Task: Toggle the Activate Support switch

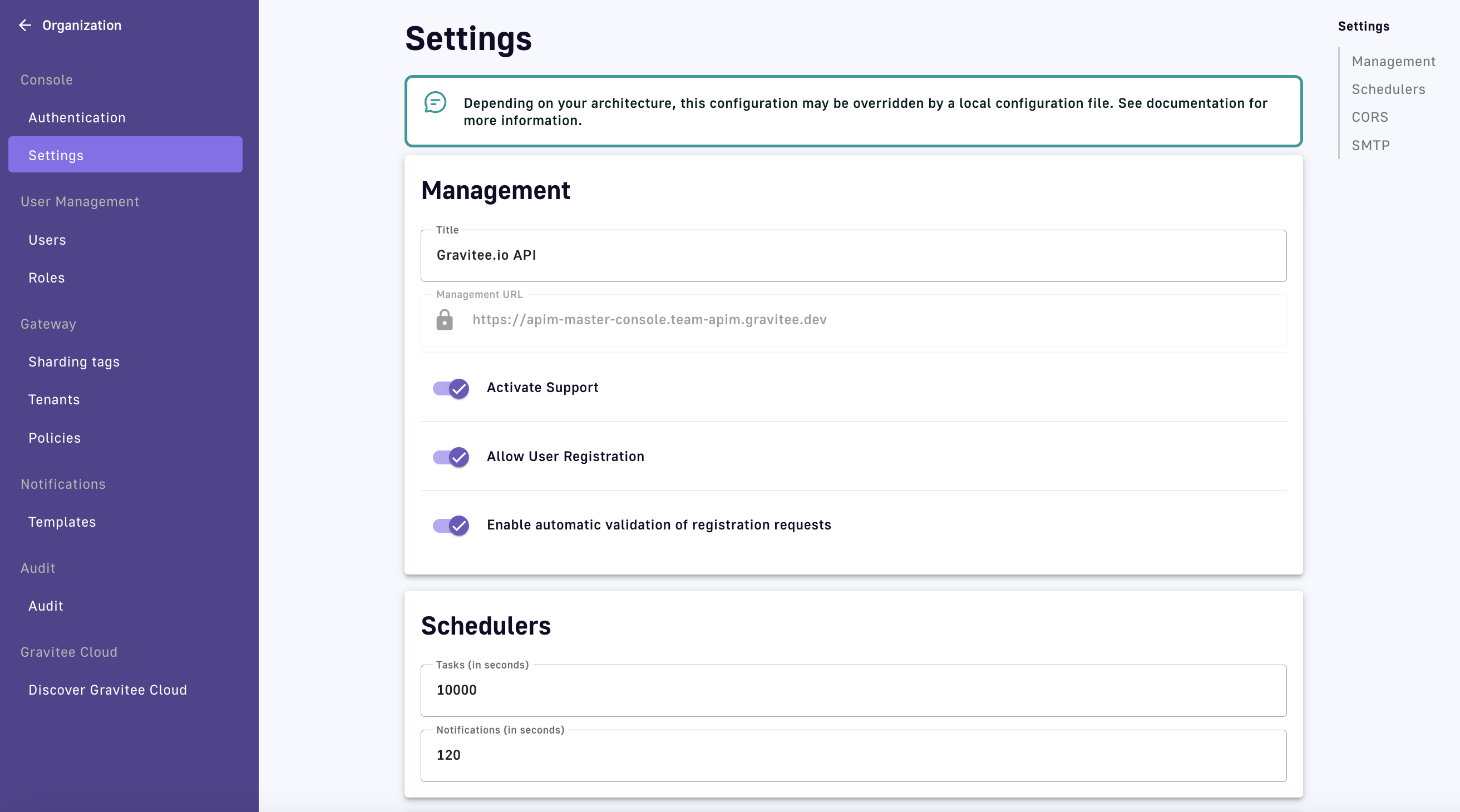Action: pos(451,388)
